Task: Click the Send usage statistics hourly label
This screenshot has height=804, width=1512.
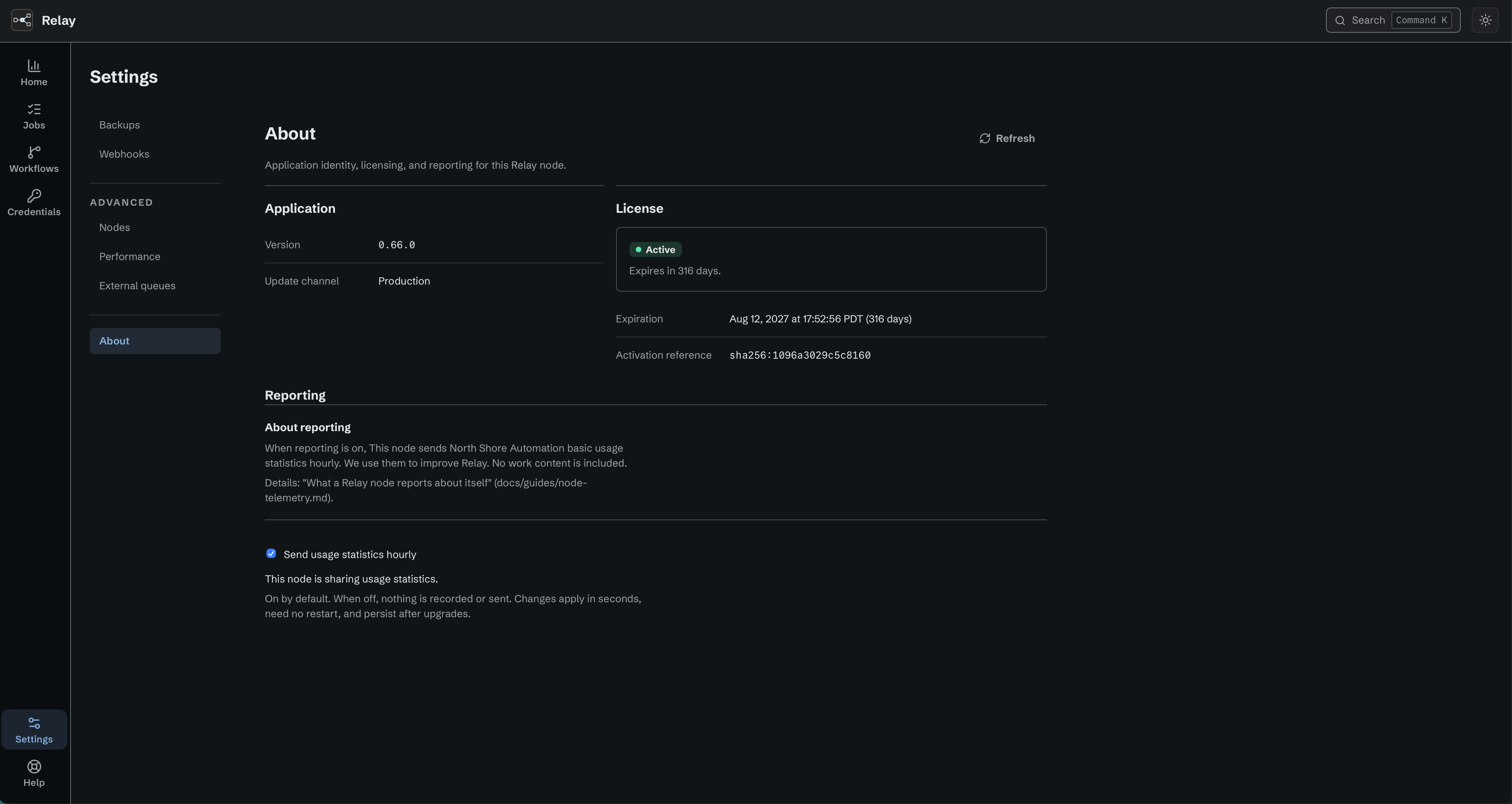Action: (350, 555)
